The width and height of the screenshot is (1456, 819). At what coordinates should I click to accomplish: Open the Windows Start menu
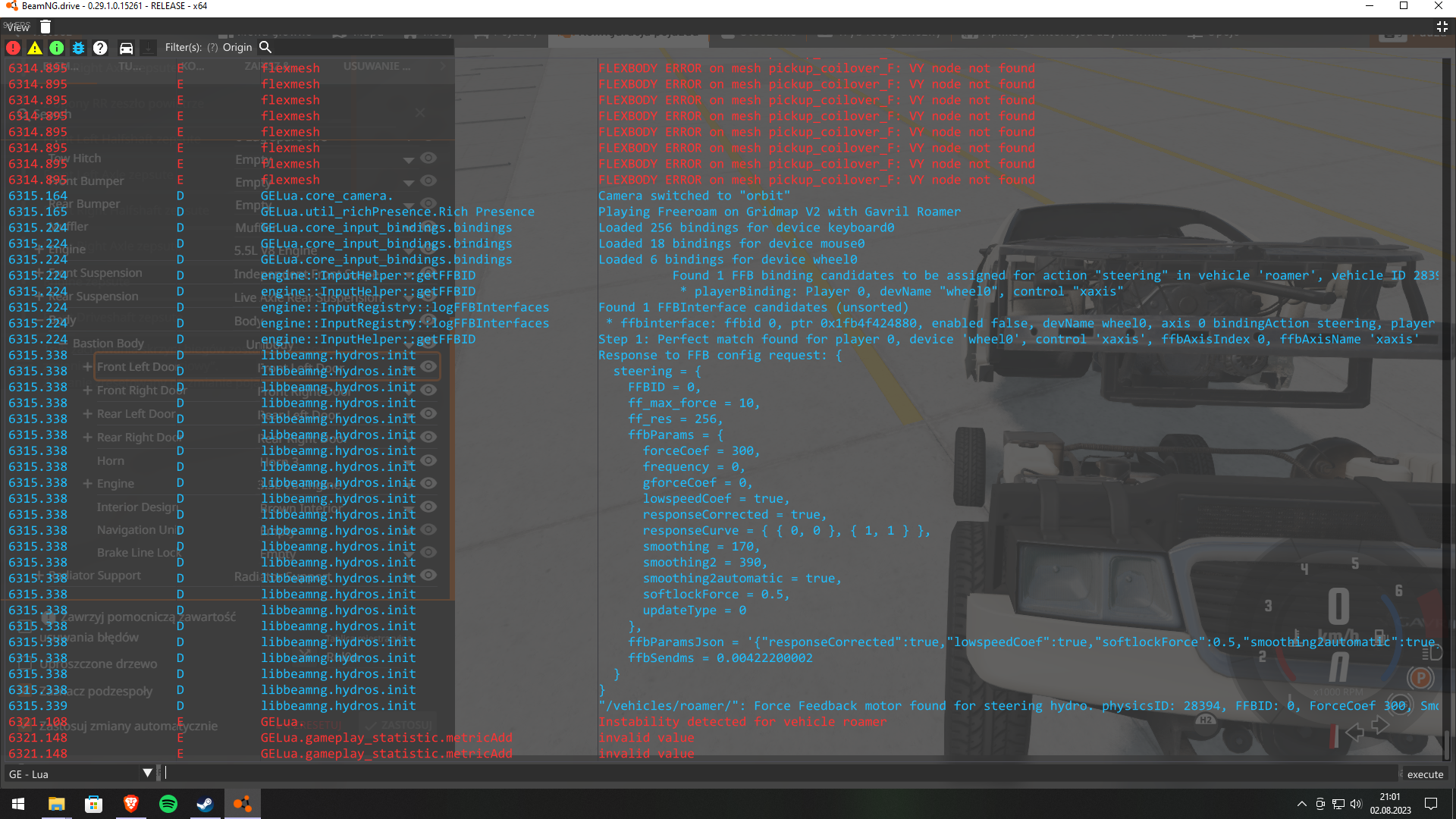click(18, 804)
